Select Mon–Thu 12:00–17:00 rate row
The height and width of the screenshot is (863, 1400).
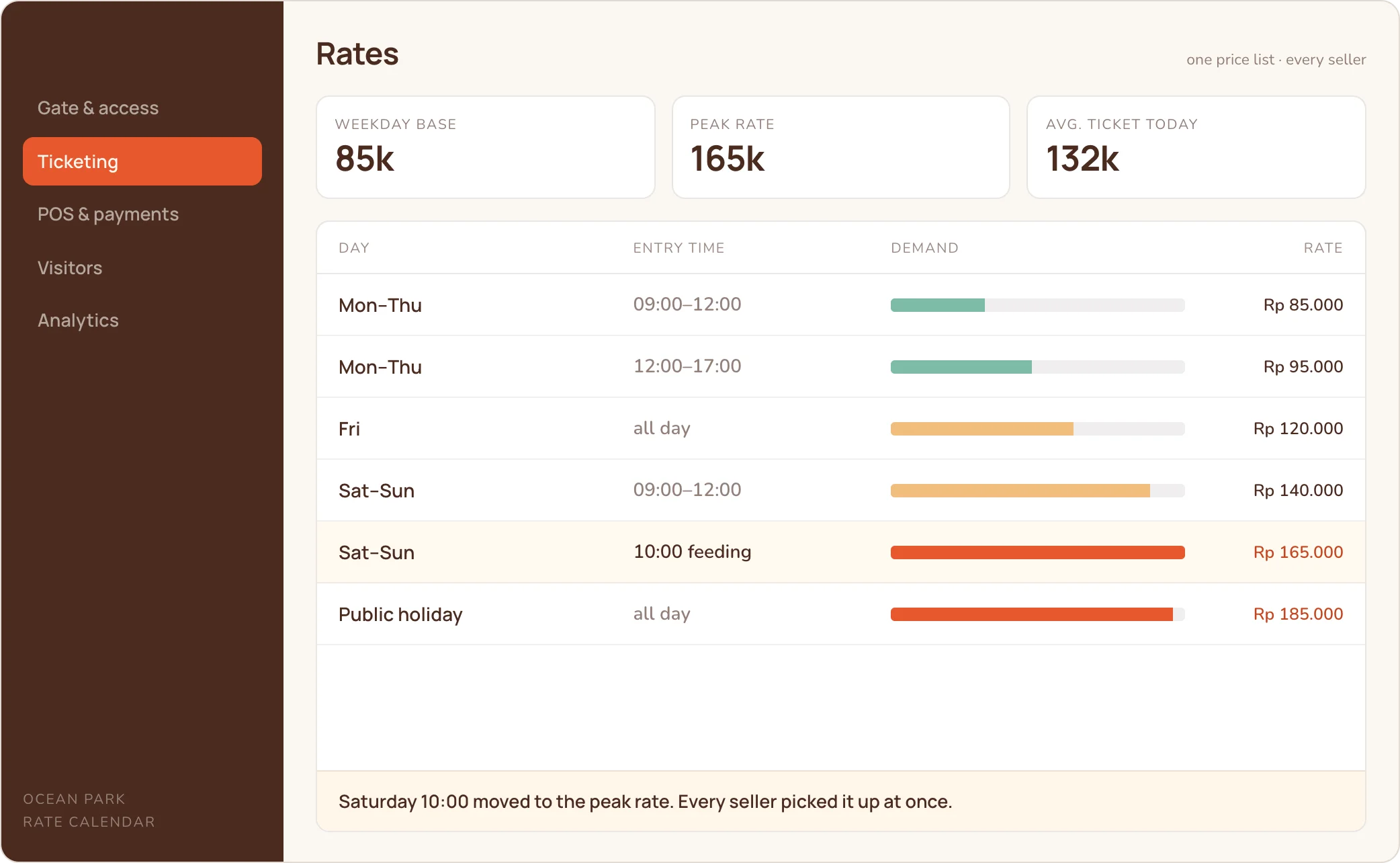(x=840, y=366)
